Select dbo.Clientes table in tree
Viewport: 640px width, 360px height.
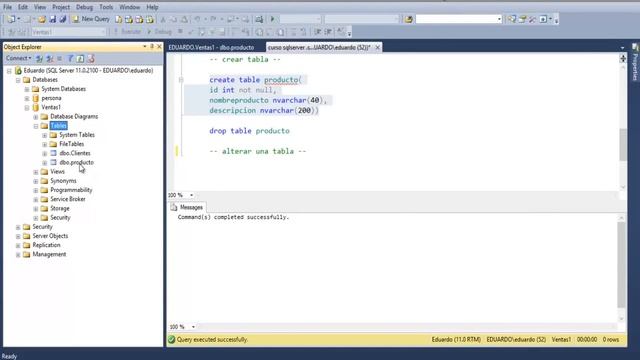[x=75, y=153]
